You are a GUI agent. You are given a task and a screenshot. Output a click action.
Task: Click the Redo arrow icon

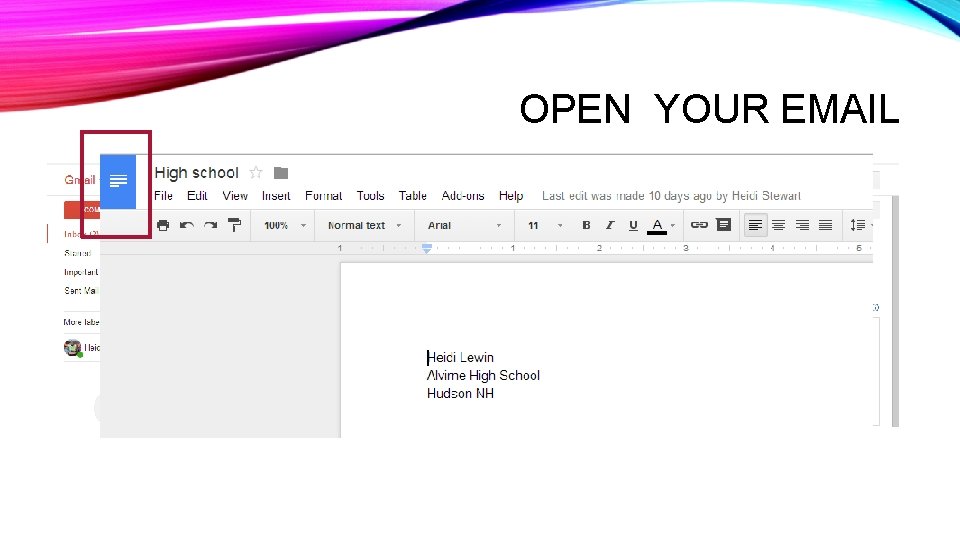pyautogui.click(x=211, y=225)
